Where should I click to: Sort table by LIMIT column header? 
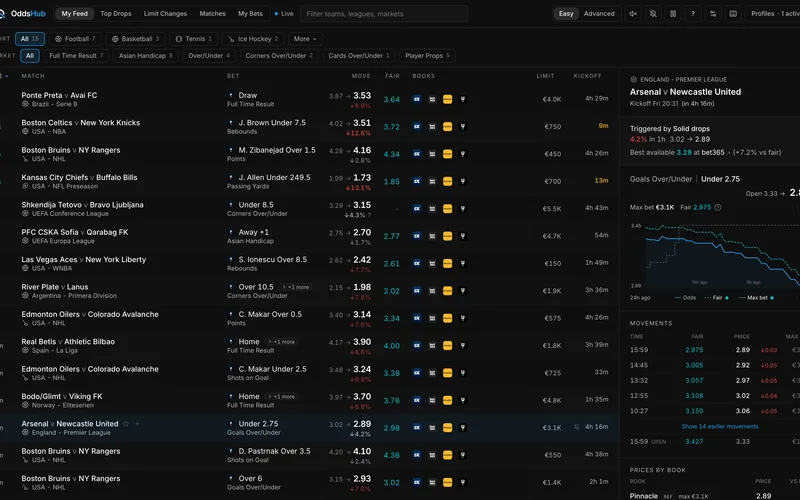click(545, 76)
